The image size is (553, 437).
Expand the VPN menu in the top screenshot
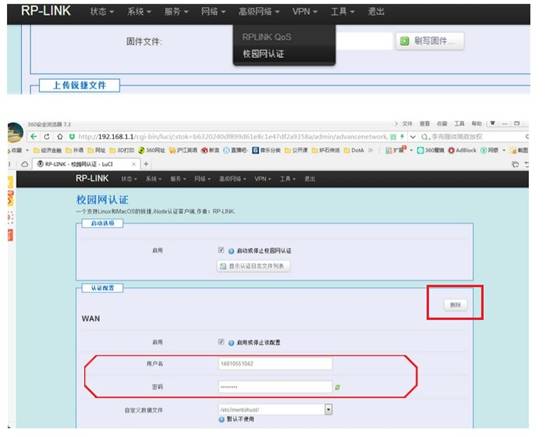pos(305,12)
